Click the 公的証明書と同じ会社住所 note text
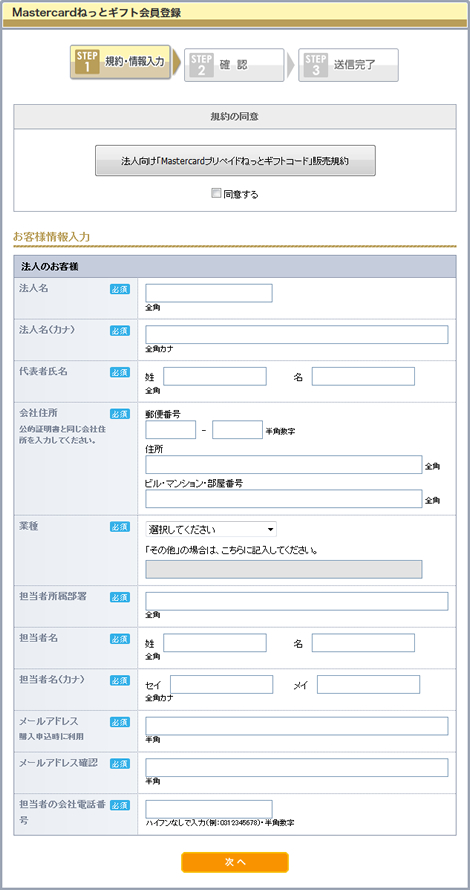The width and height of the screenshot is (470, 890). coord(62,435)
